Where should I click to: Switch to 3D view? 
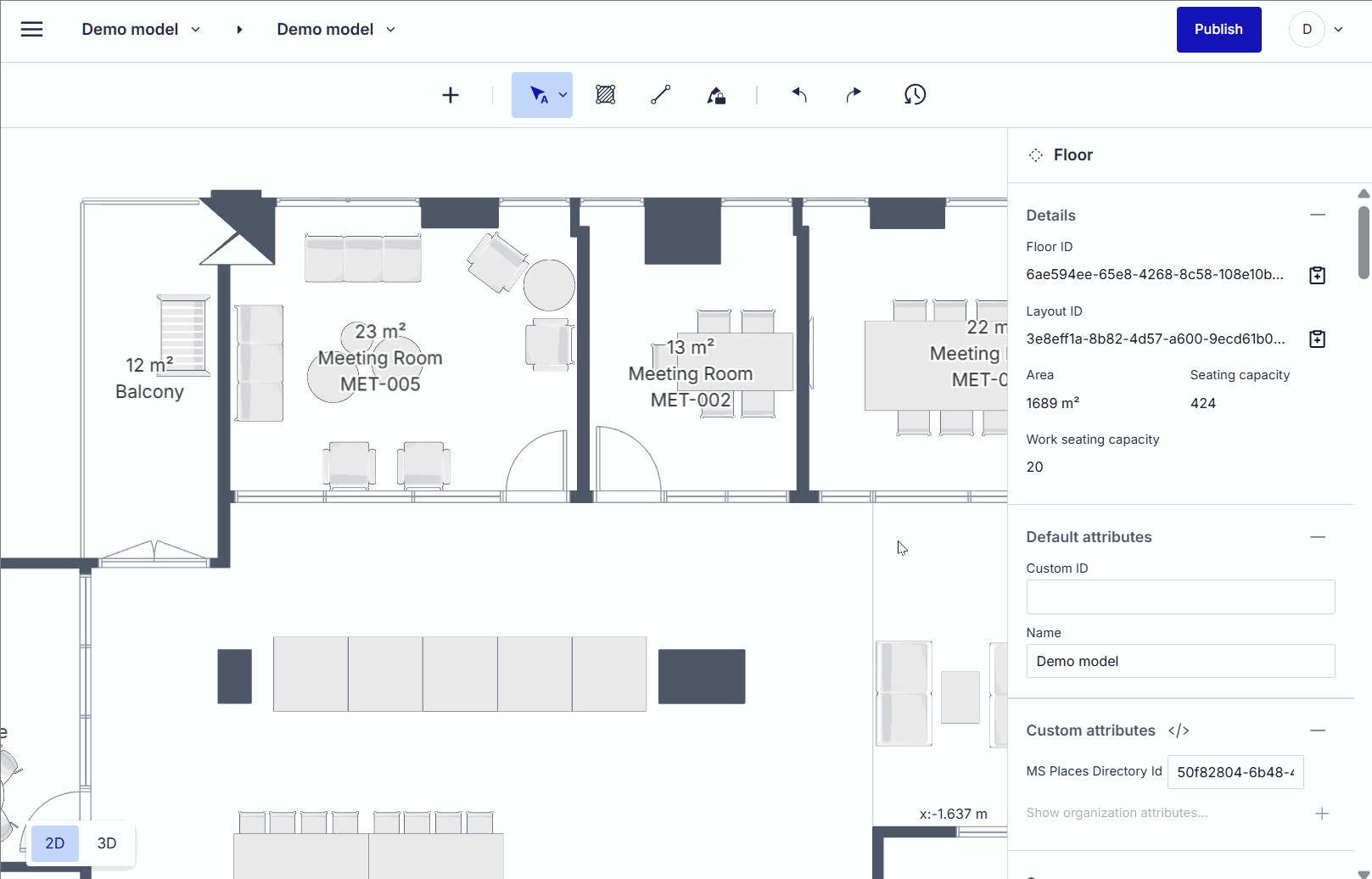point(107,843)
